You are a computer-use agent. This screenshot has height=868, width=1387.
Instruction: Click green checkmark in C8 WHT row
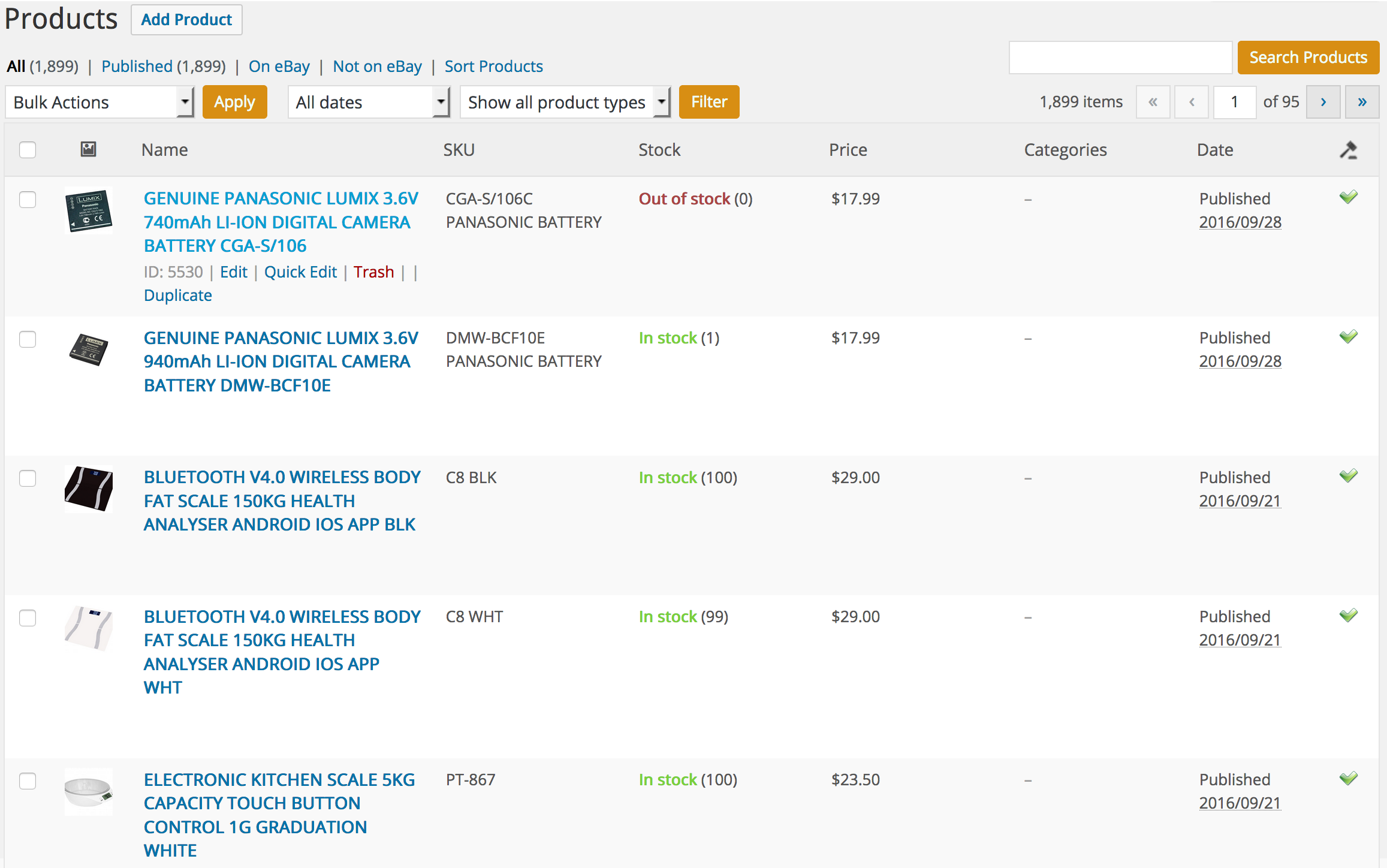(1349, 616)
